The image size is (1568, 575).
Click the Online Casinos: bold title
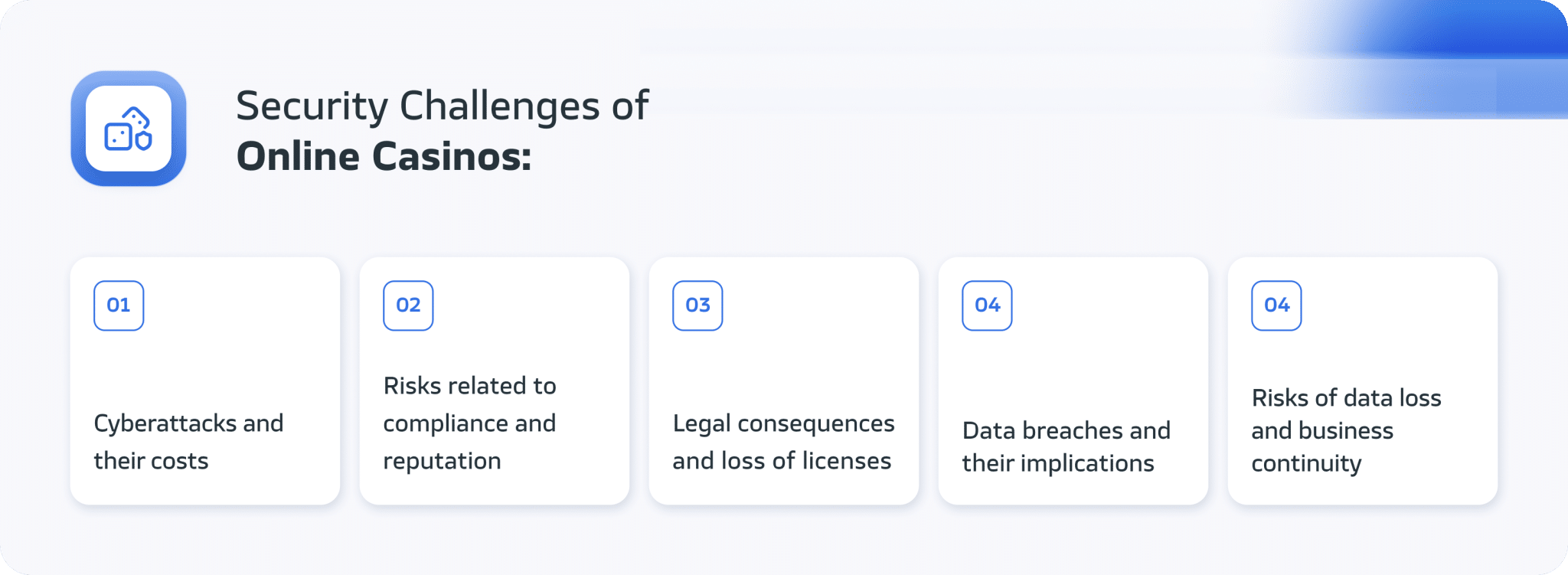384,156
